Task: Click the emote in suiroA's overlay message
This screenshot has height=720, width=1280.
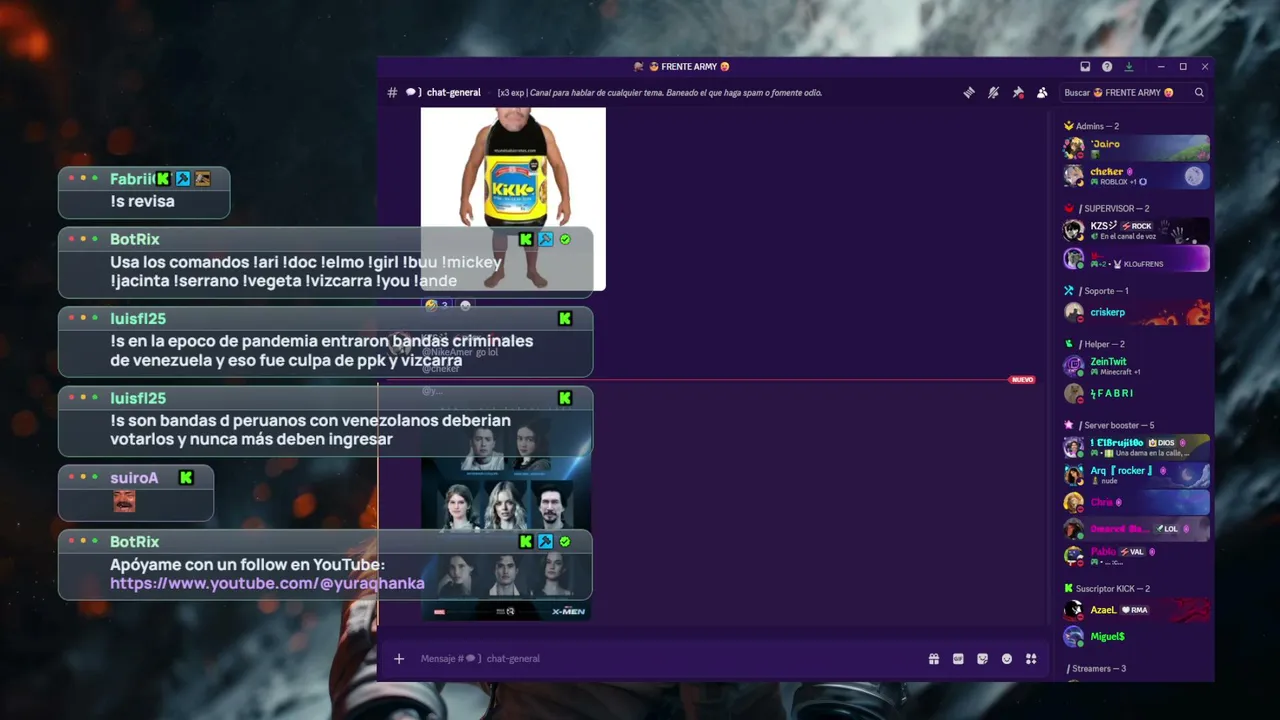Action: pos(124,501)
